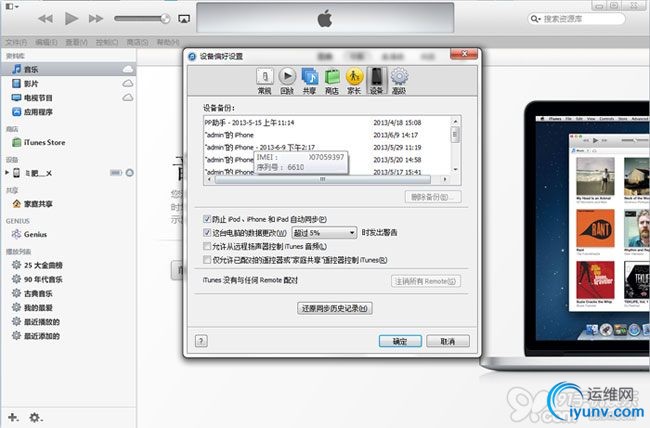Open 家庭共享 in the sidebar
Screen dimensions: 650x428
tap(68, 204)
